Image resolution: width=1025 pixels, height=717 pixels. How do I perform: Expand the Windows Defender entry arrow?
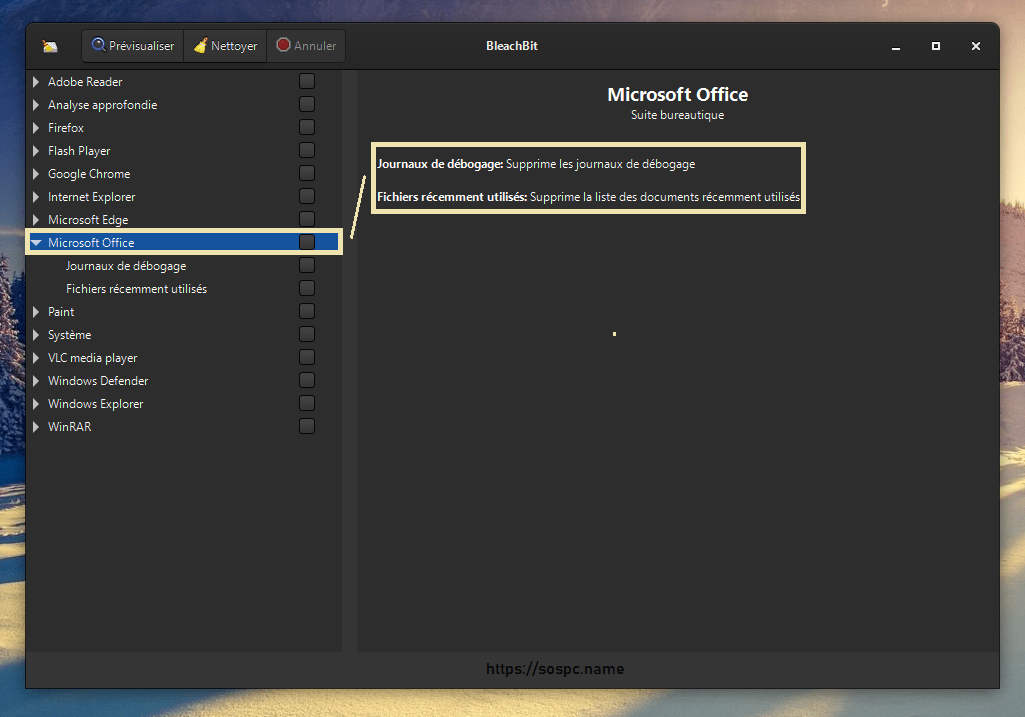[x=36, y=381]
